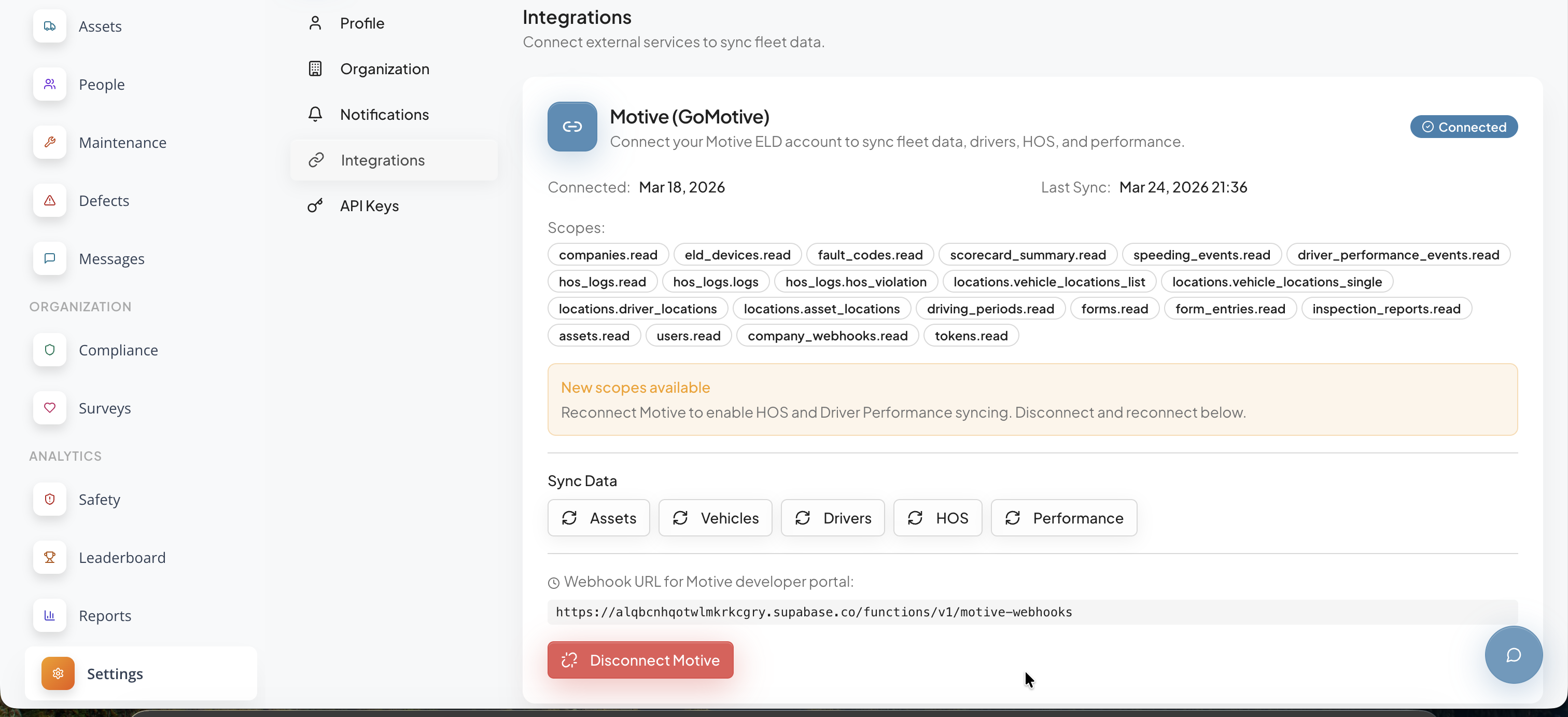
Task: Switch to the Organization settings section
Action: pyautogui.click(x=384, y=69)
